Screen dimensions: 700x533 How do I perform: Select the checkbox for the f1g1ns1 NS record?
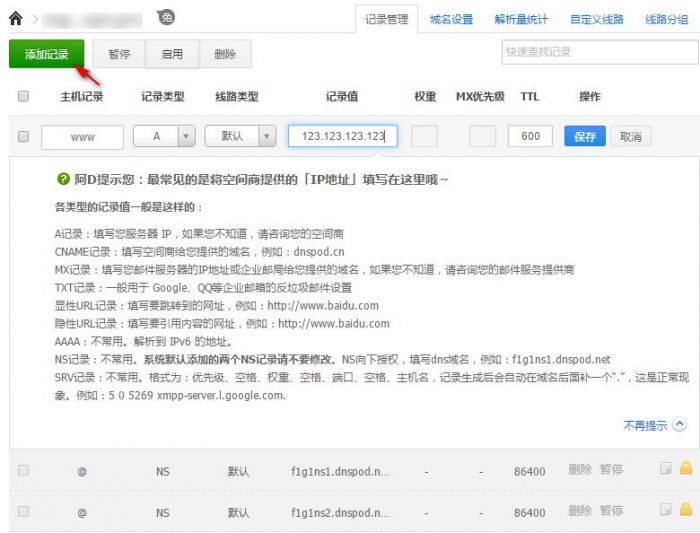click(24, 470)
